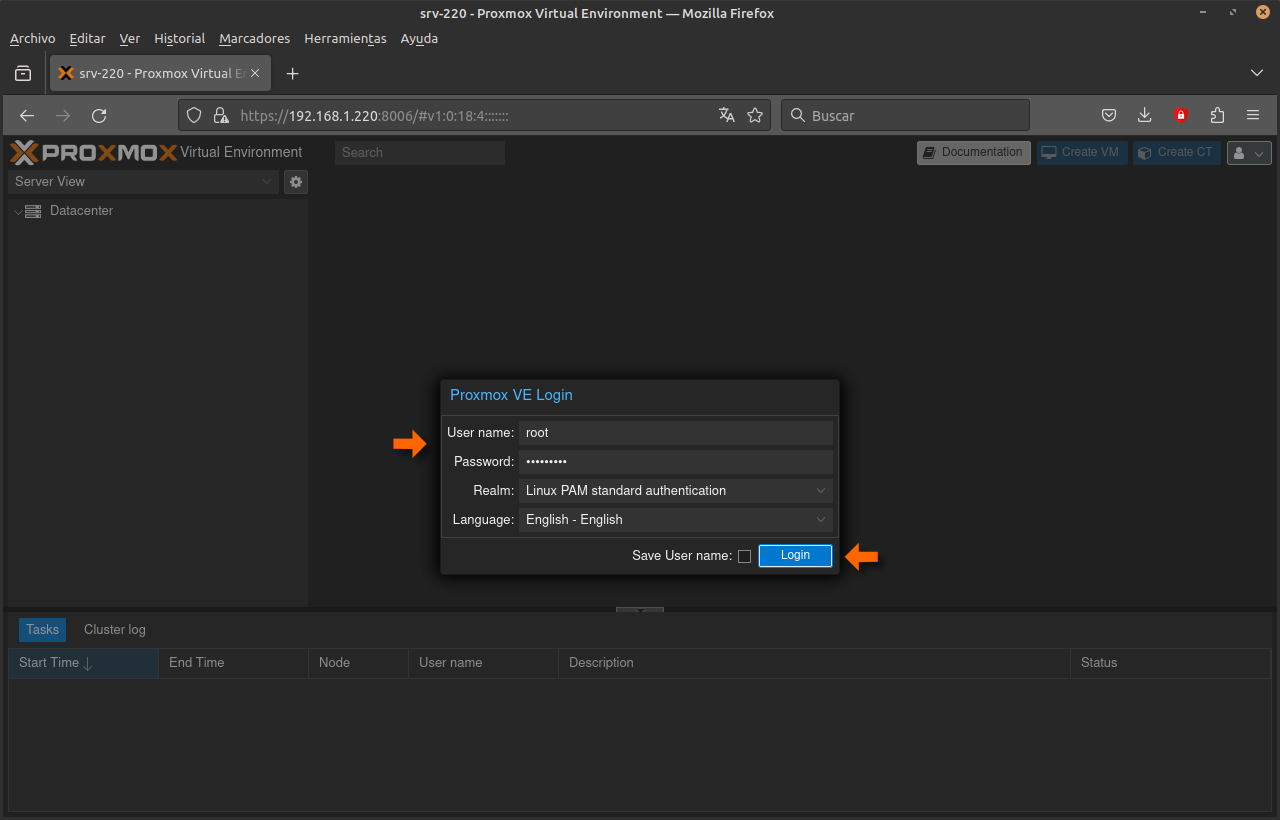
Task: Click the Proxmox logo
Action: [x=94, y=152]
